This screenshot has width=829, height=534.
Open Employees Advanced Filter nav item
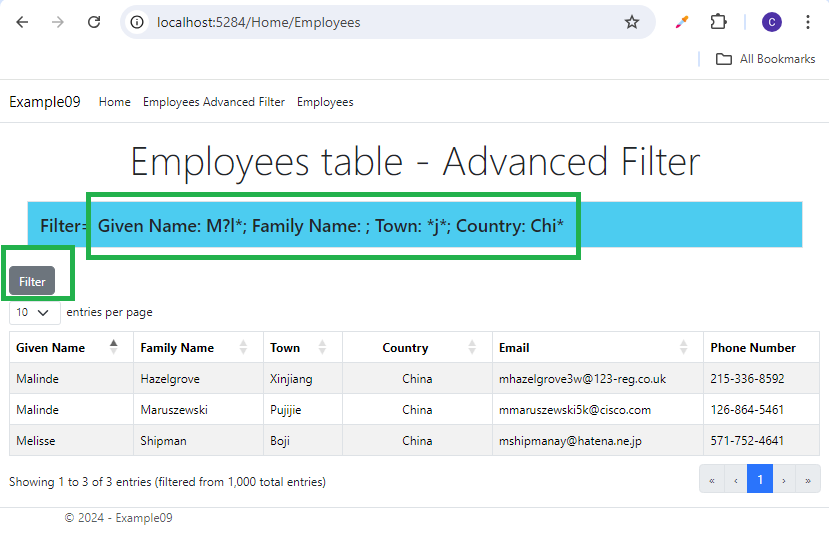[214, 102]
